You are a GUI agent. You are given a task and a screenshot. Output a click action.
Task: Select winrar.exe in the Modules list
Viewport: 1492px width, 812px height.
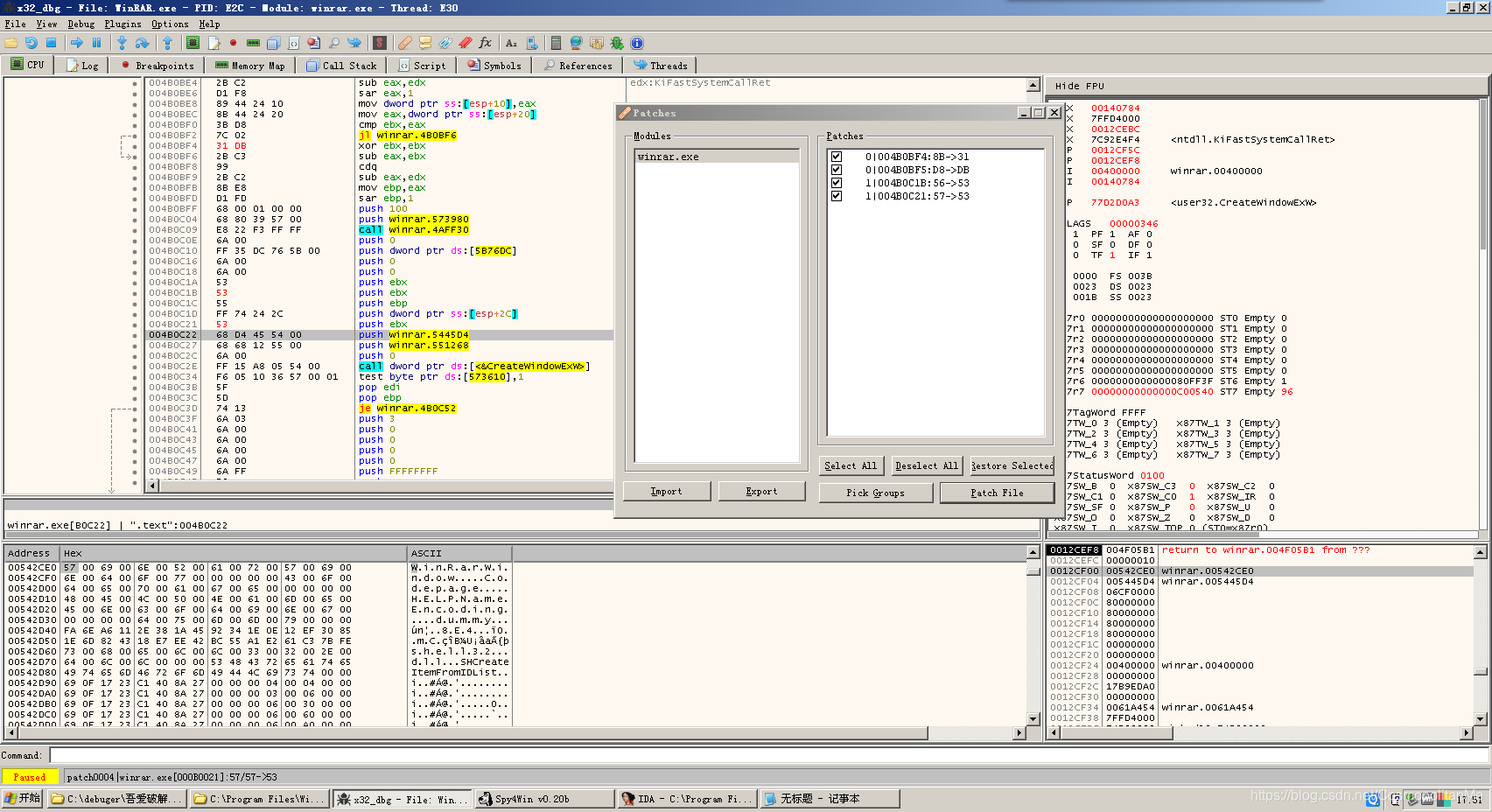point(716,157)
